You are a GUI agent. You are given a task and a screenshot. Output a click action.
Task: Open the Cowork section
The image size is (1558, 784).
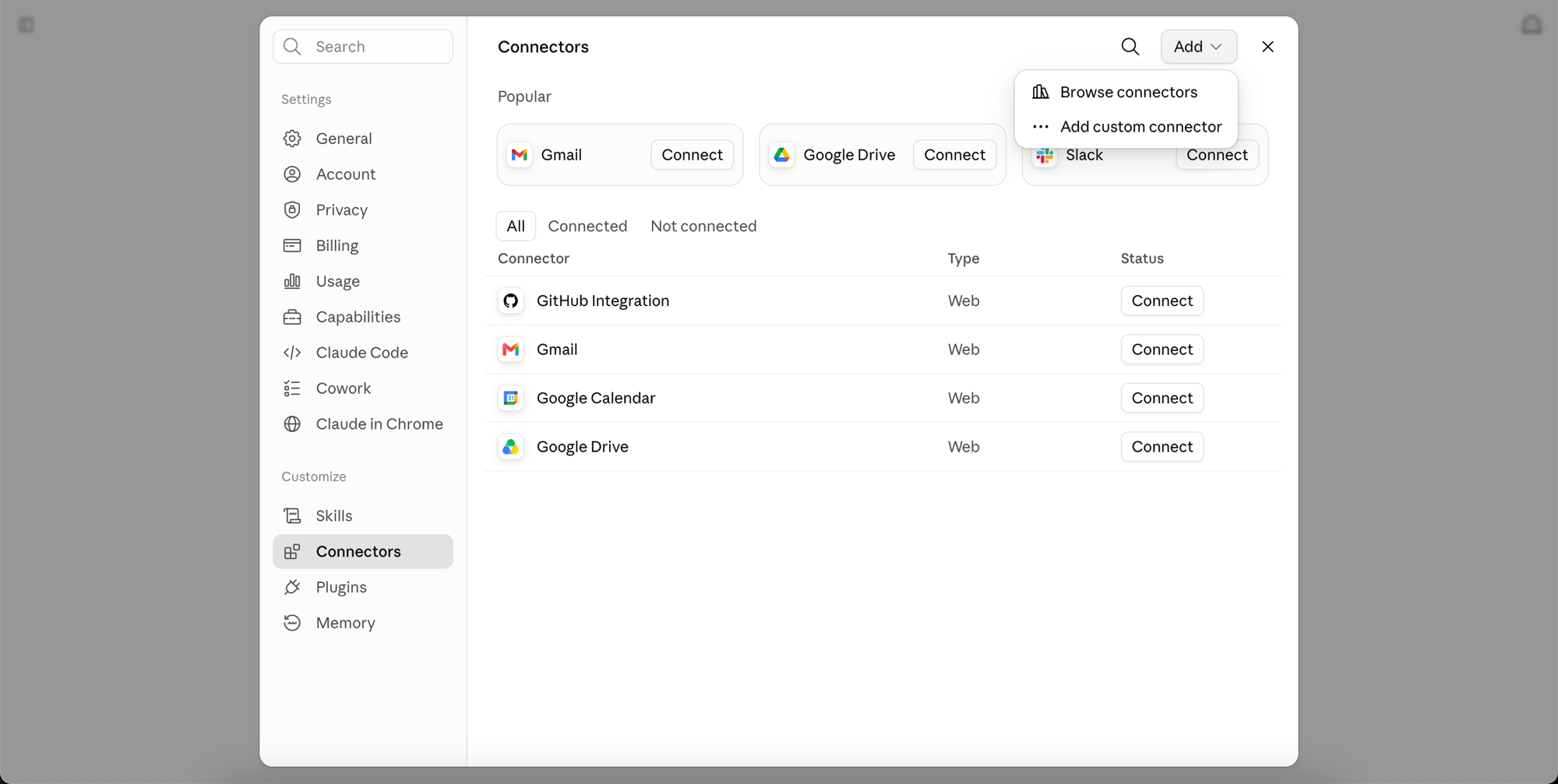click(x=363, y=388)
